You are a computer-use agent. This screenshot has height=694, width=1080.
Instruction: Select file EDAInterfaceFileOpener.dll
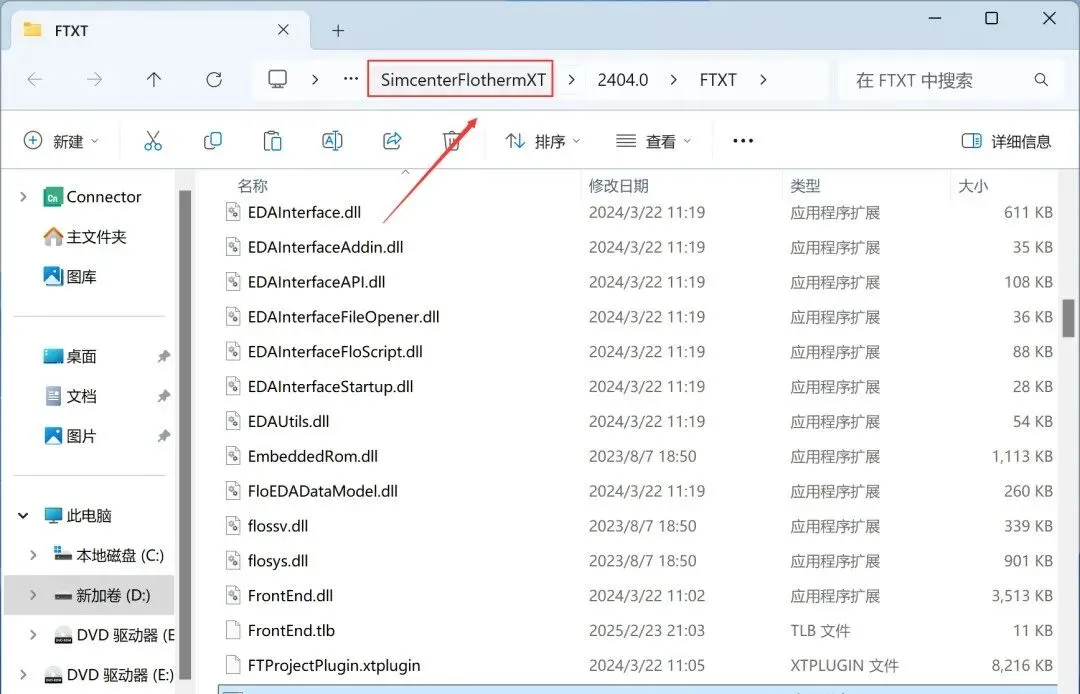(343, 317)
